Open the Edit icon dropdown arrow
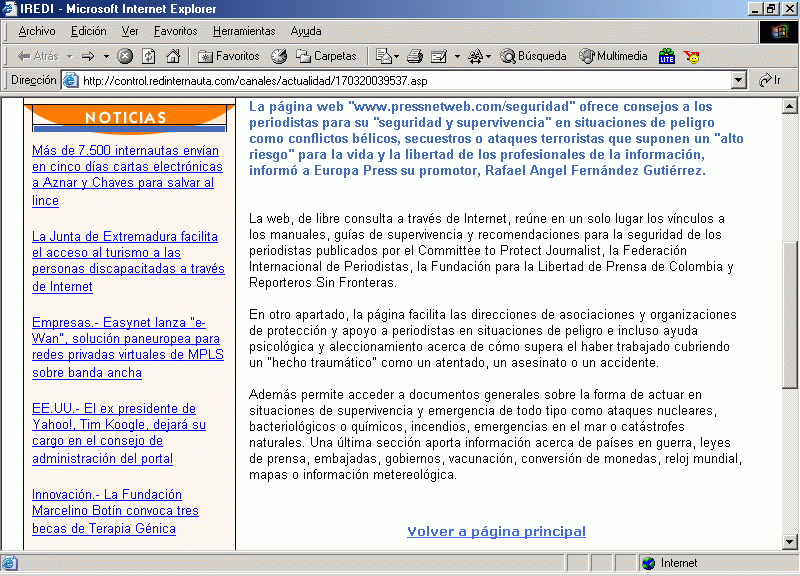Screen dimensions: 800x576 (x=457, y=56)
